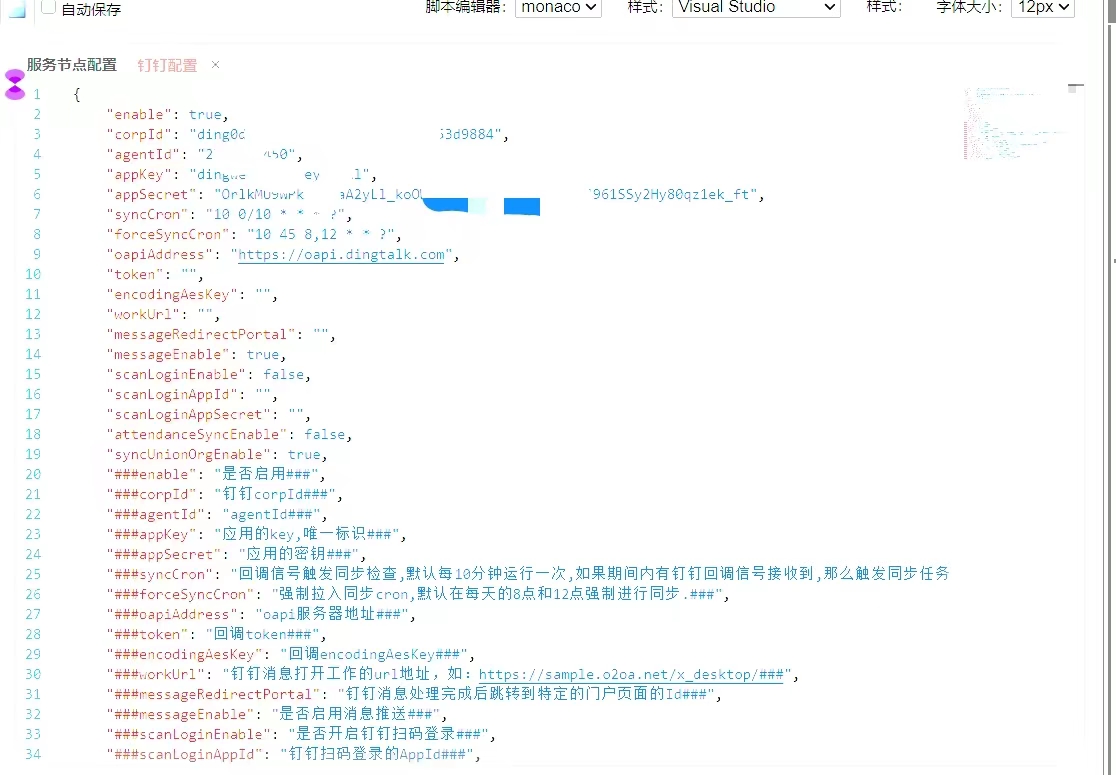Image resolution: width=1116 pixels, height=775 pixels.
Task: Click the 是否启用消息推送### text
Action: [356, 713]
